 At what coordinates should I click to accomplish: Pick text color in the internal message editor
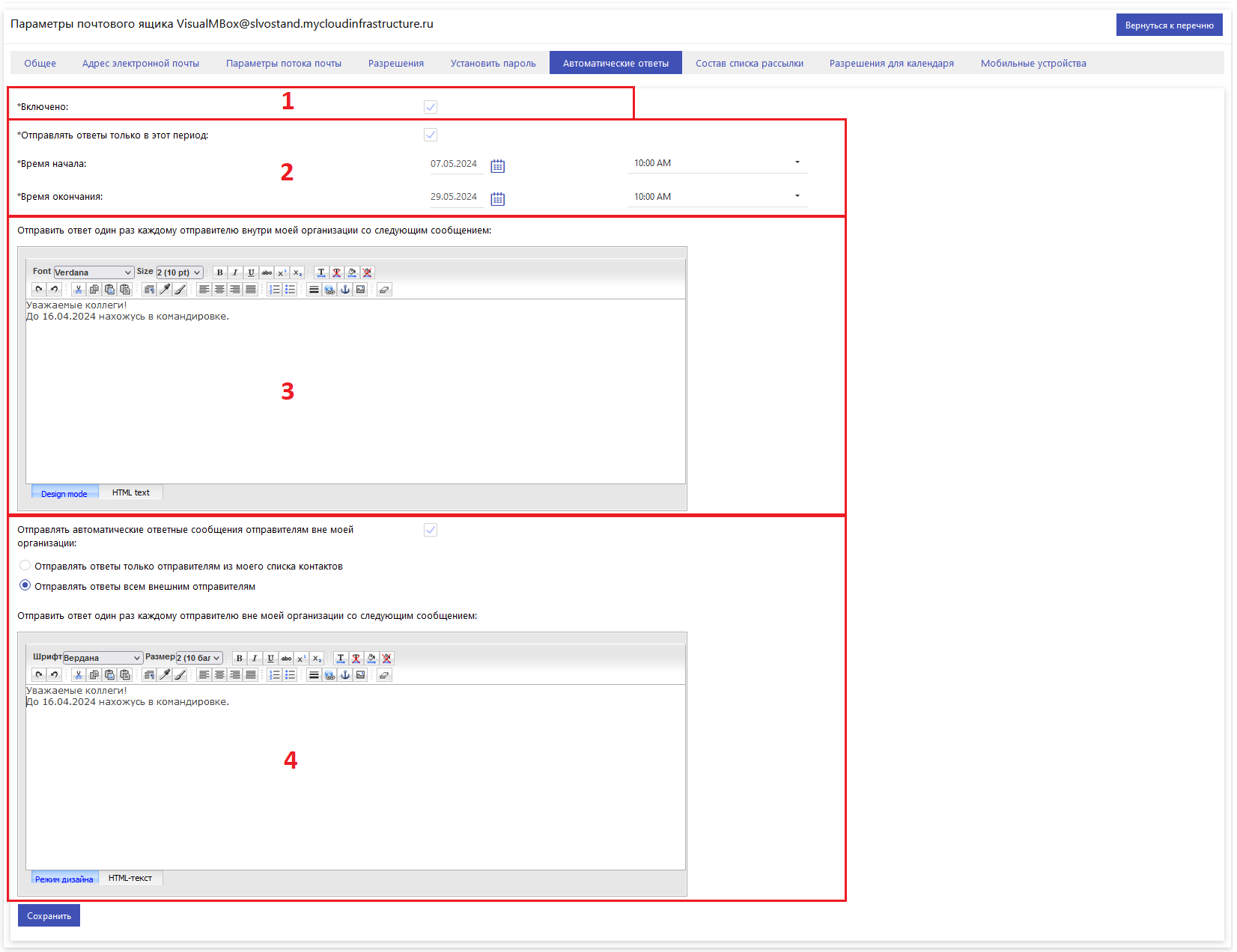tap(321, 272)
